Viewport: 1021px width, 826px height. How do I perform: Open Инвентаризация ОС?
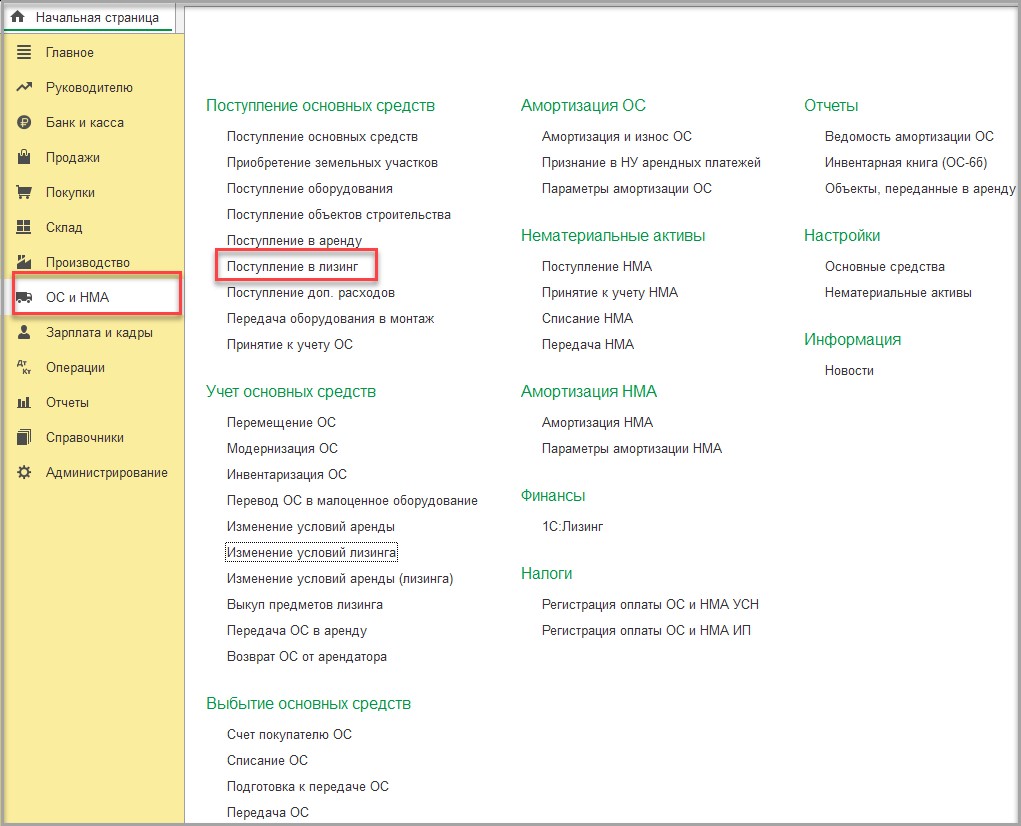tap(287, 475)
